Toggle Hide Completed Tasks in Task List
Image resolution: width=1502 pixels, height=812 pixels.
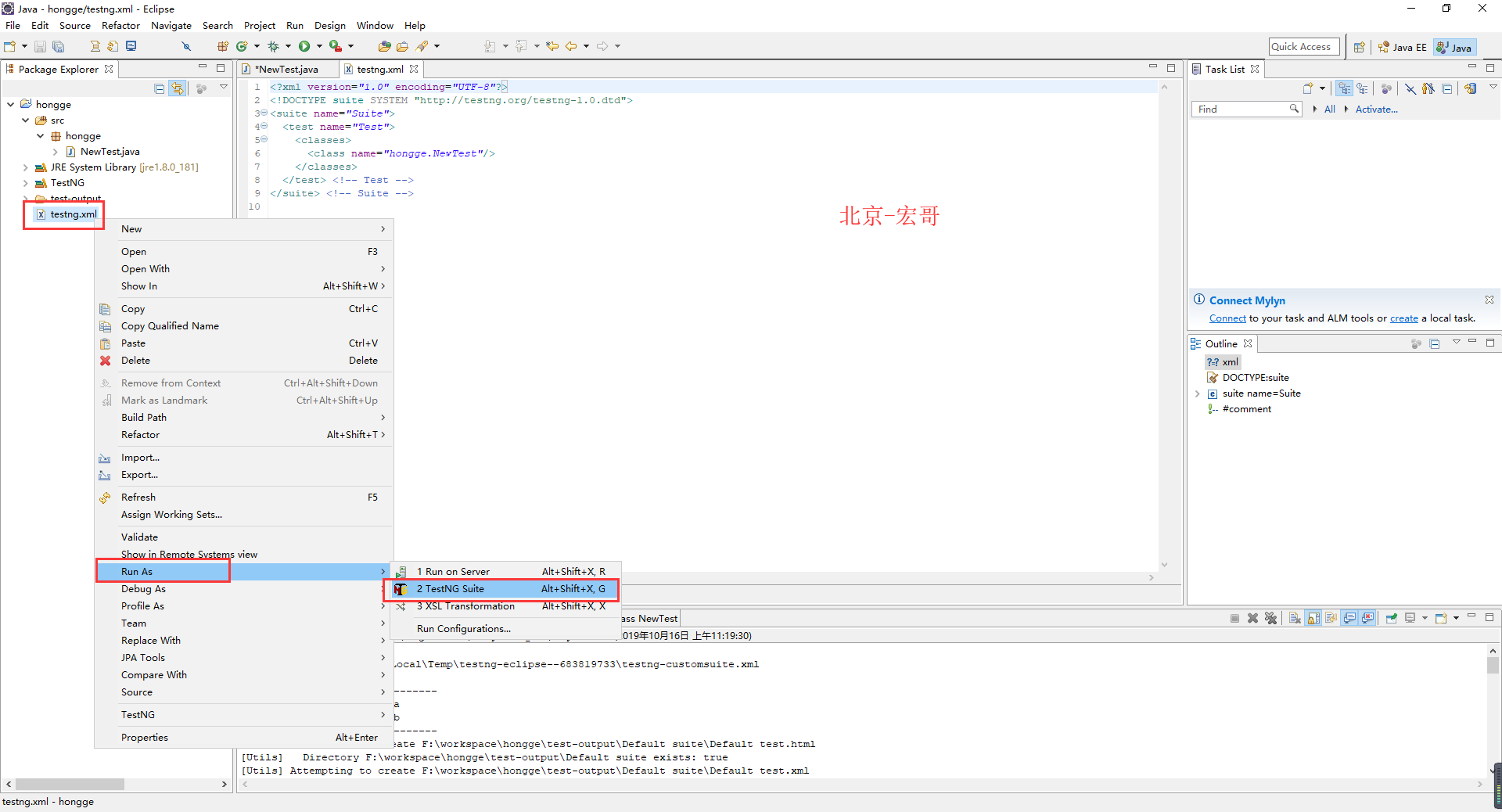[1410, 88]
